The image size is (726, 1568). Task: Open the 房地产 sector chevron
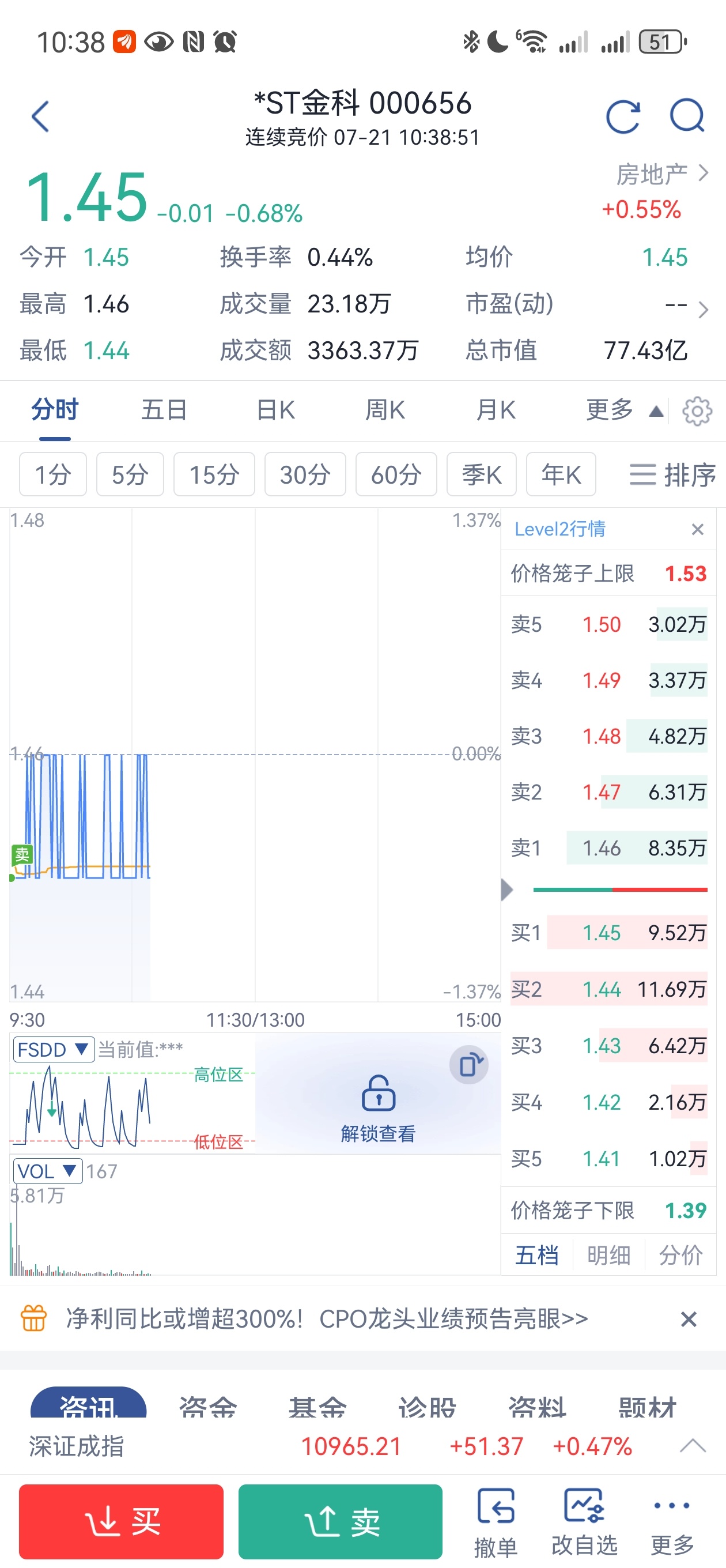[703, 173]
